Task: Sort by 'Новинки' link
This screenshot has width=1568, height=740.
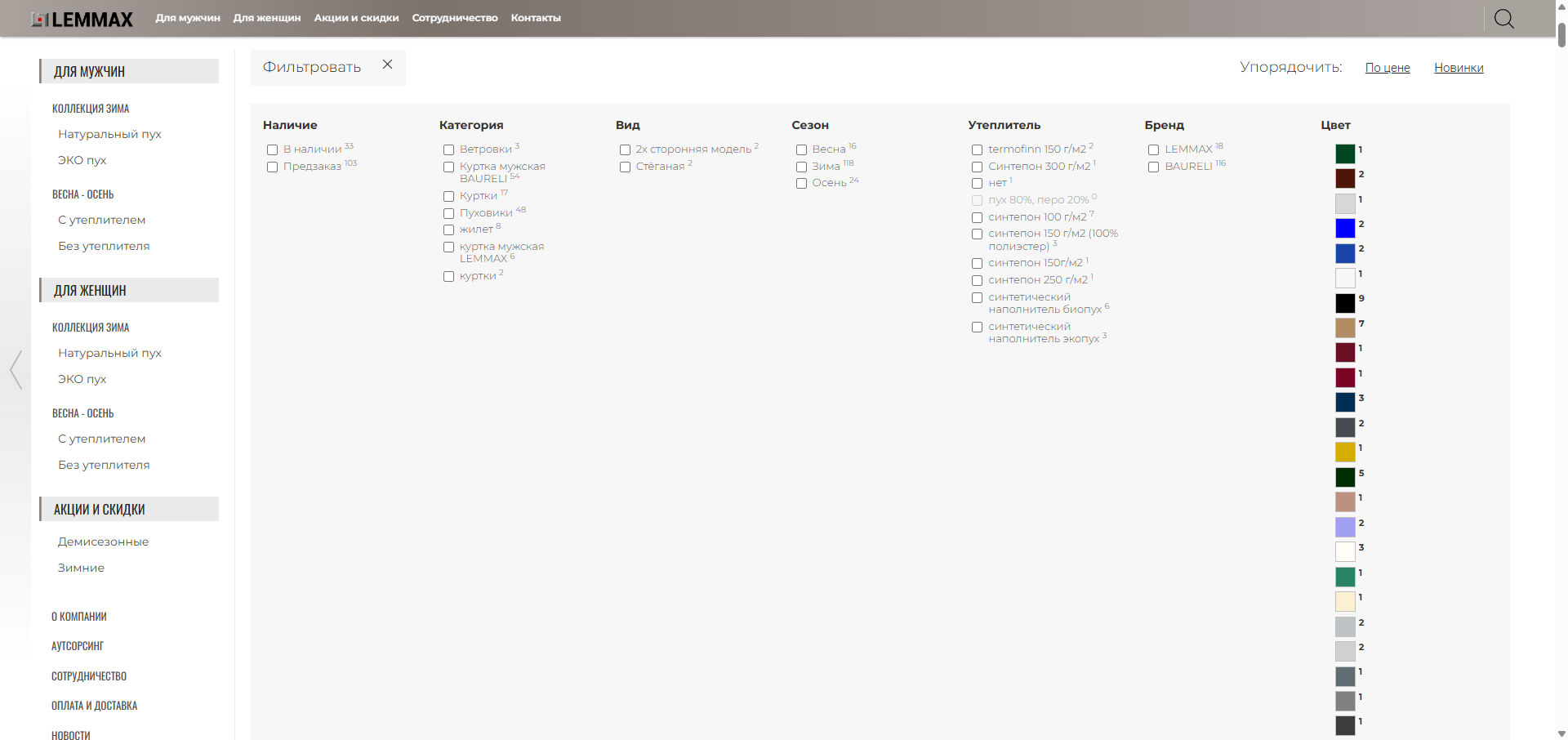Action: (1459, 68)
